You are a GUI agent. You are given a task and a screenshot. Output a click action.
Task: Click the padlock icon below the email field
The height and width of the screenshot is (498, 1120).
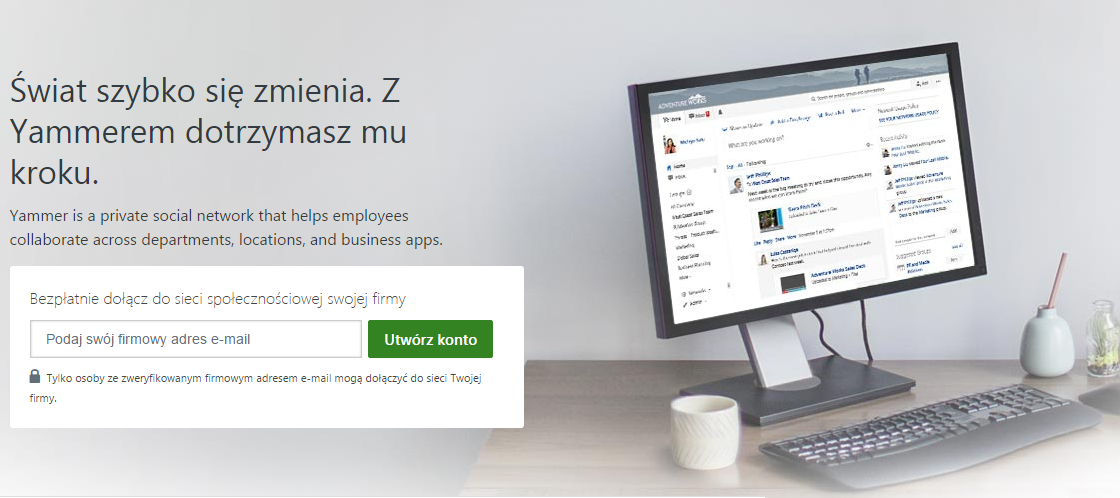click(34, 376)
